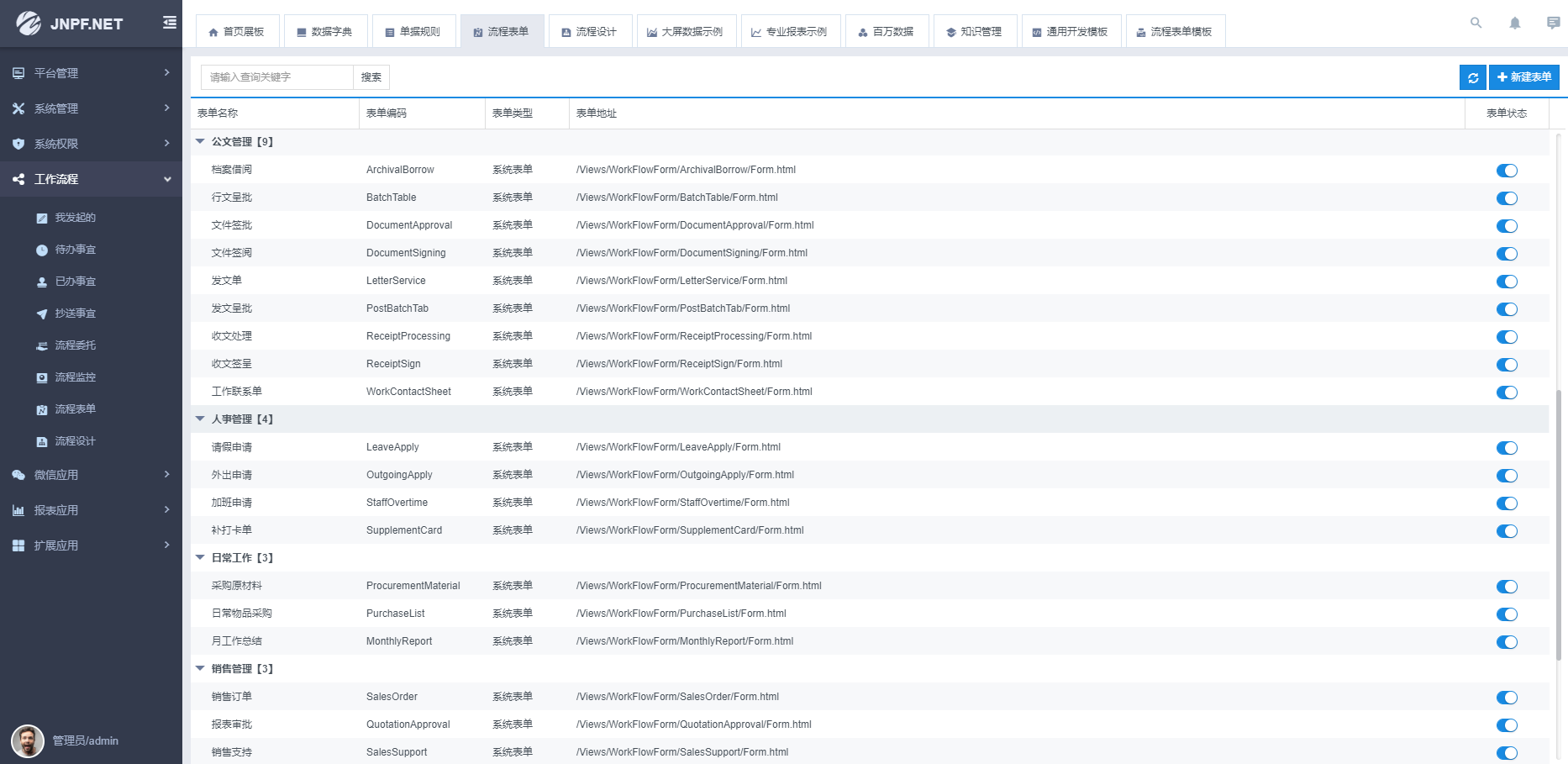Viewport: 1568px width, 764px height.
Task: Click the 系统权限 shield icon
Action: pos(18,144)
